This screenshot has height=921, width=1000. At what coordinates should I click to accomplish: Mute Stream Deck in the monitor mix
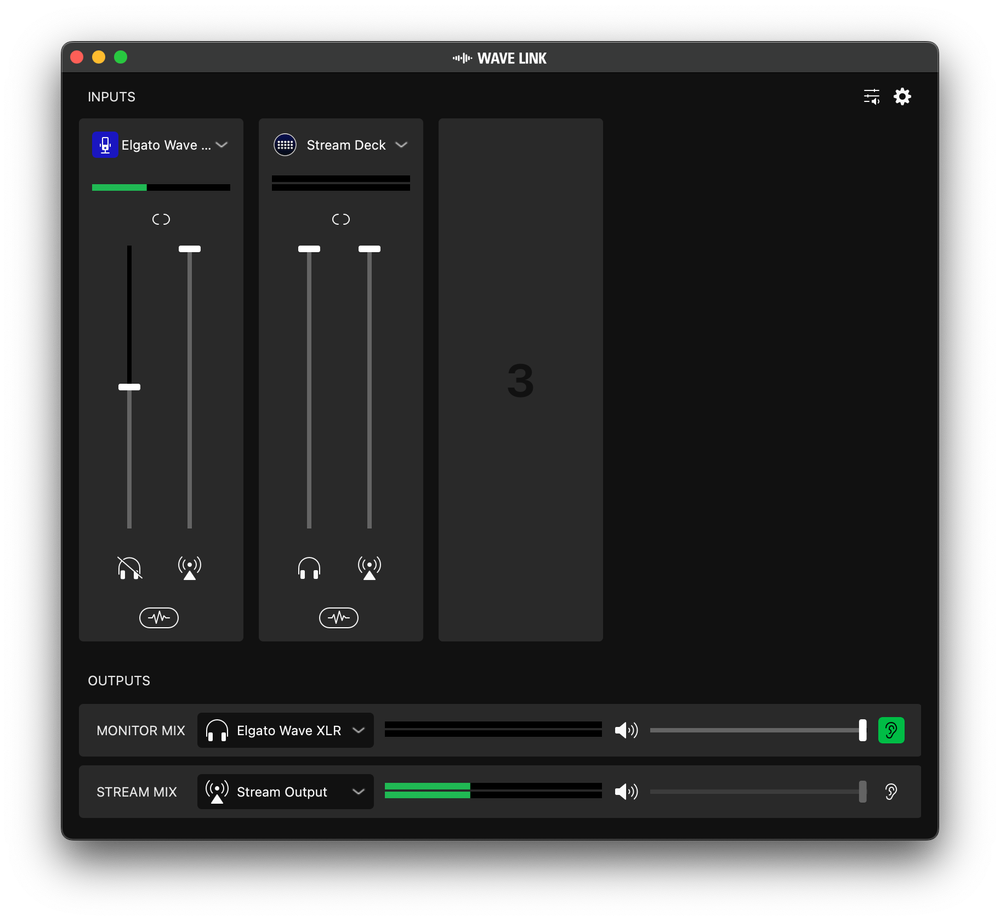(309, 568)
